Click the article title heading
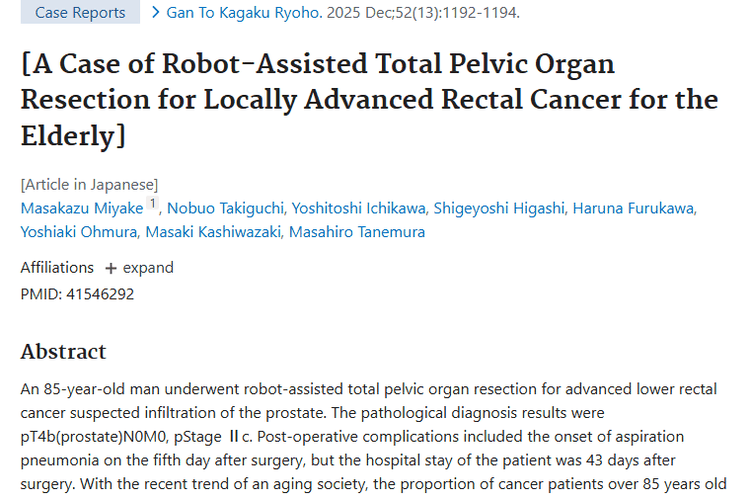 (369, 100)
